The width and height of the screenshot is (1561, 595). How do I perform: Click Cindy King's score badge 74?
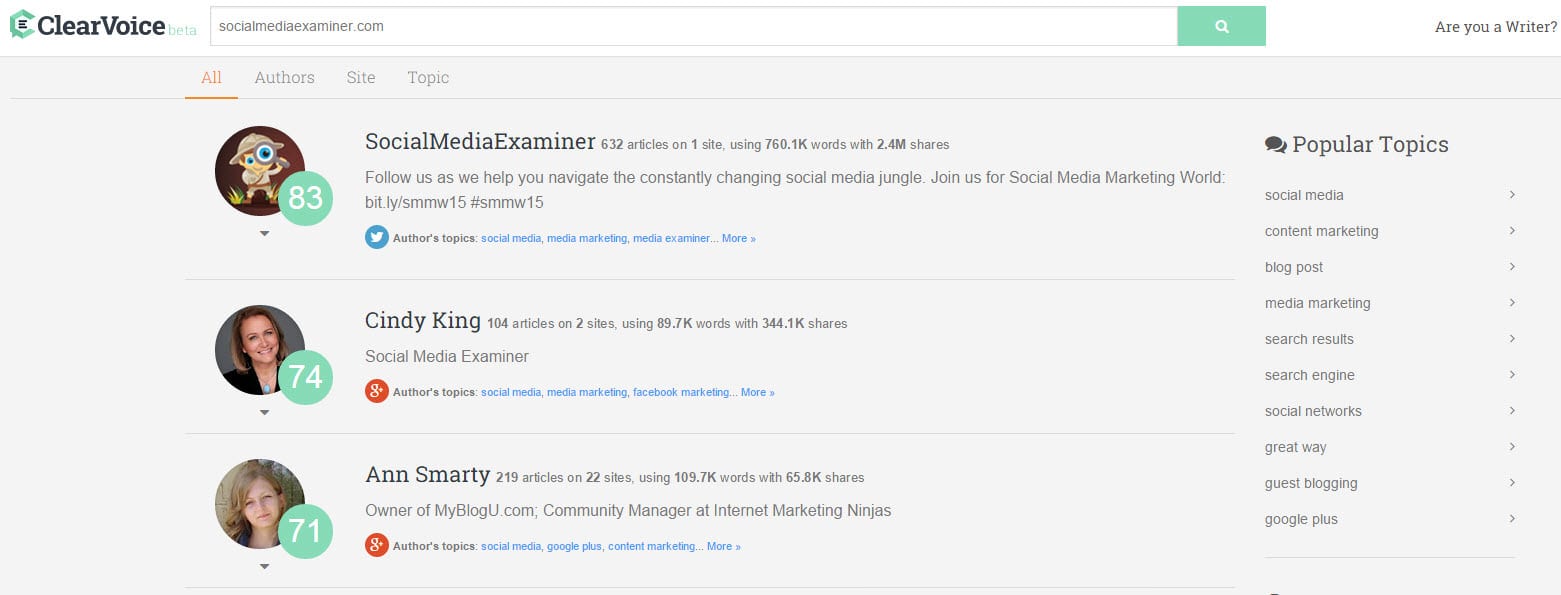[x=304, y=377]
